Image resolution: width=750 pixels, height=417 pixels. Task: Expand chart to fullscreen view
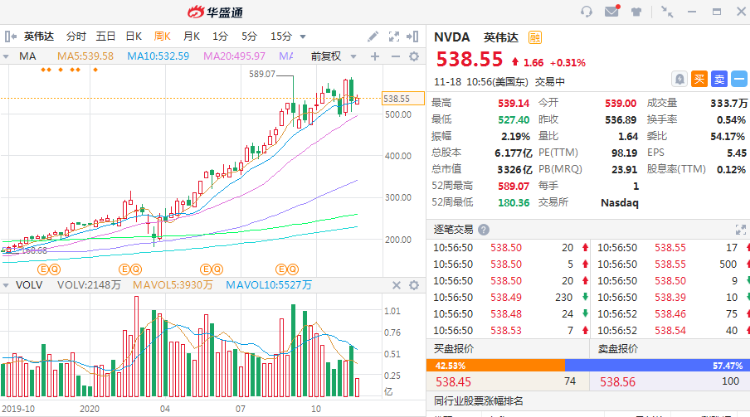pos(394,36)
